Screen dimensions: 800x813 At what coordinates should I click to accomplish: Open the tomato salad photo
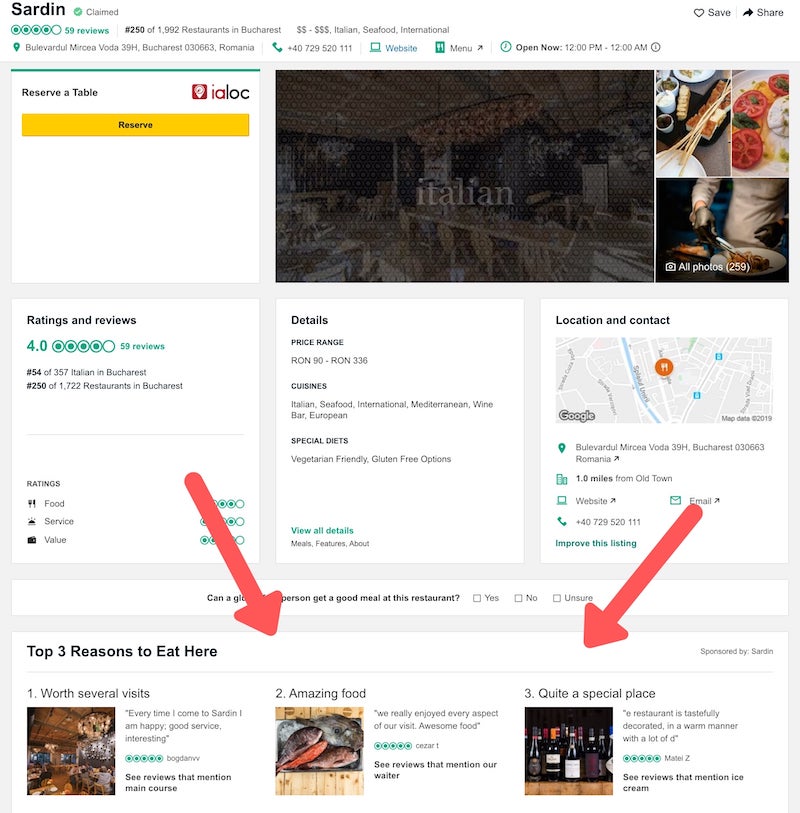coord(761,123)
